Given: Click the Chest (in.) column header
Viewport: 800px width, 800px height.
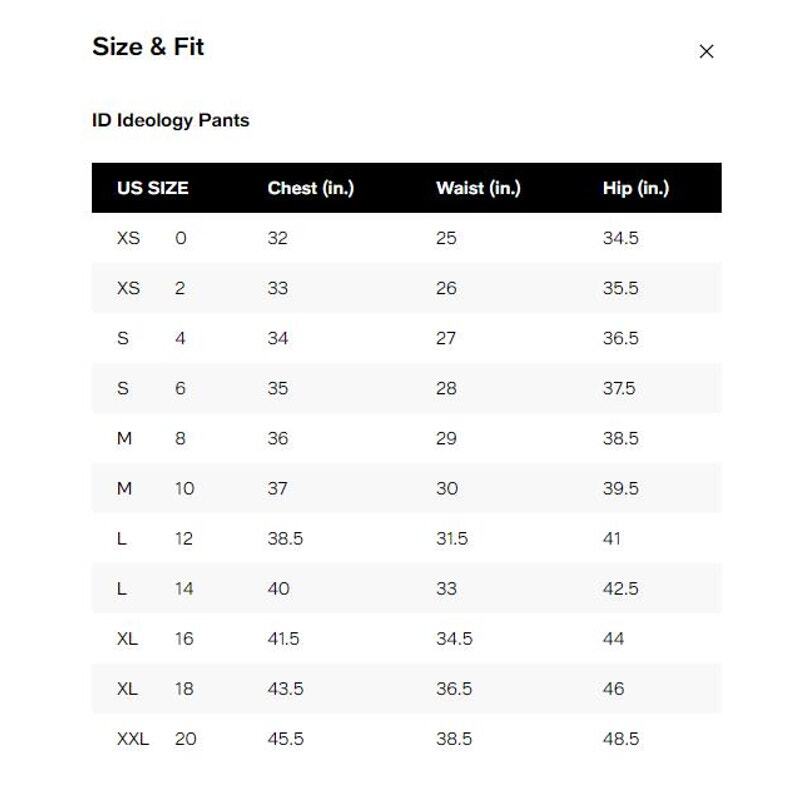Looking at the screenshot, I should pos(310,188).
